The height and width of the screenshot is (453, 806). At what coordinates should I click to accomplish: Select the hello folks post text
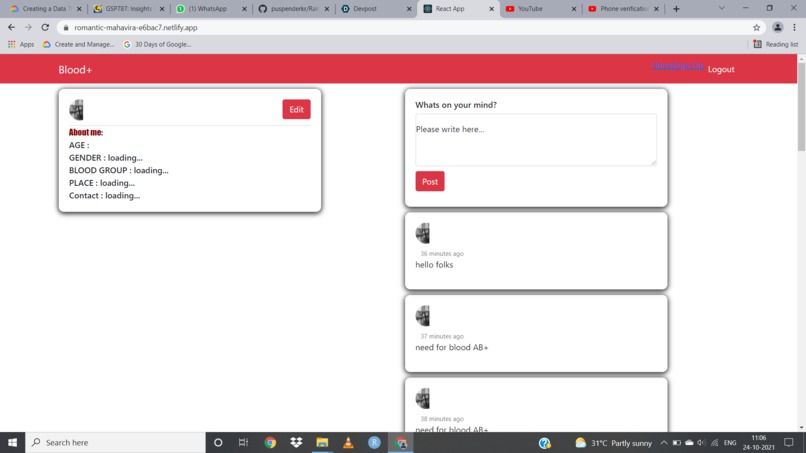[x=434, y=265]
